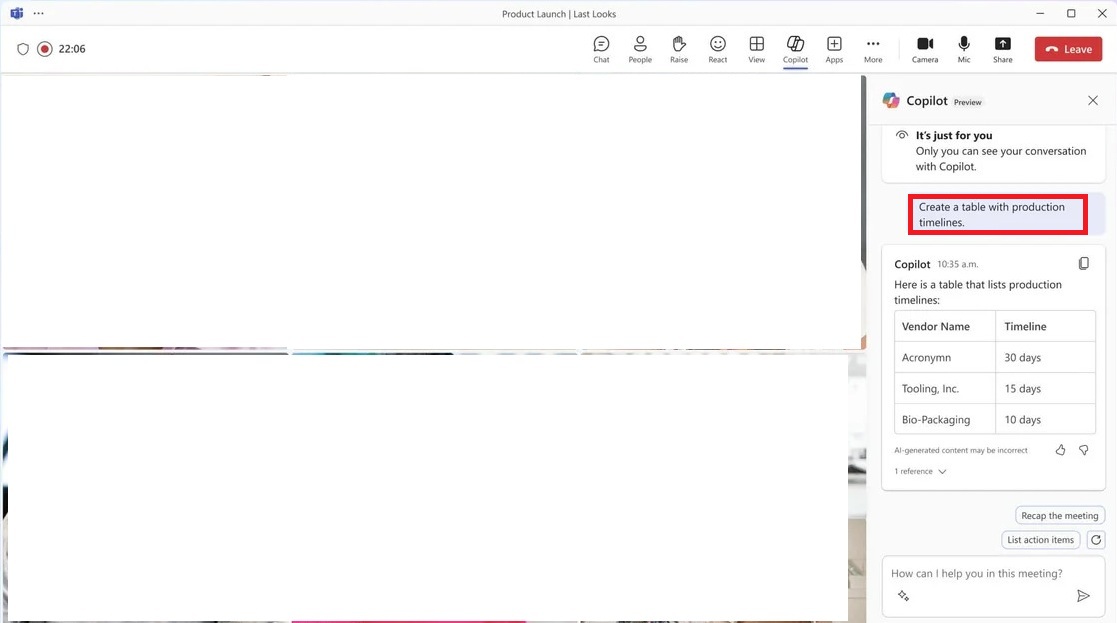
Task: Leave the meeting
Action: [1068, 49]
